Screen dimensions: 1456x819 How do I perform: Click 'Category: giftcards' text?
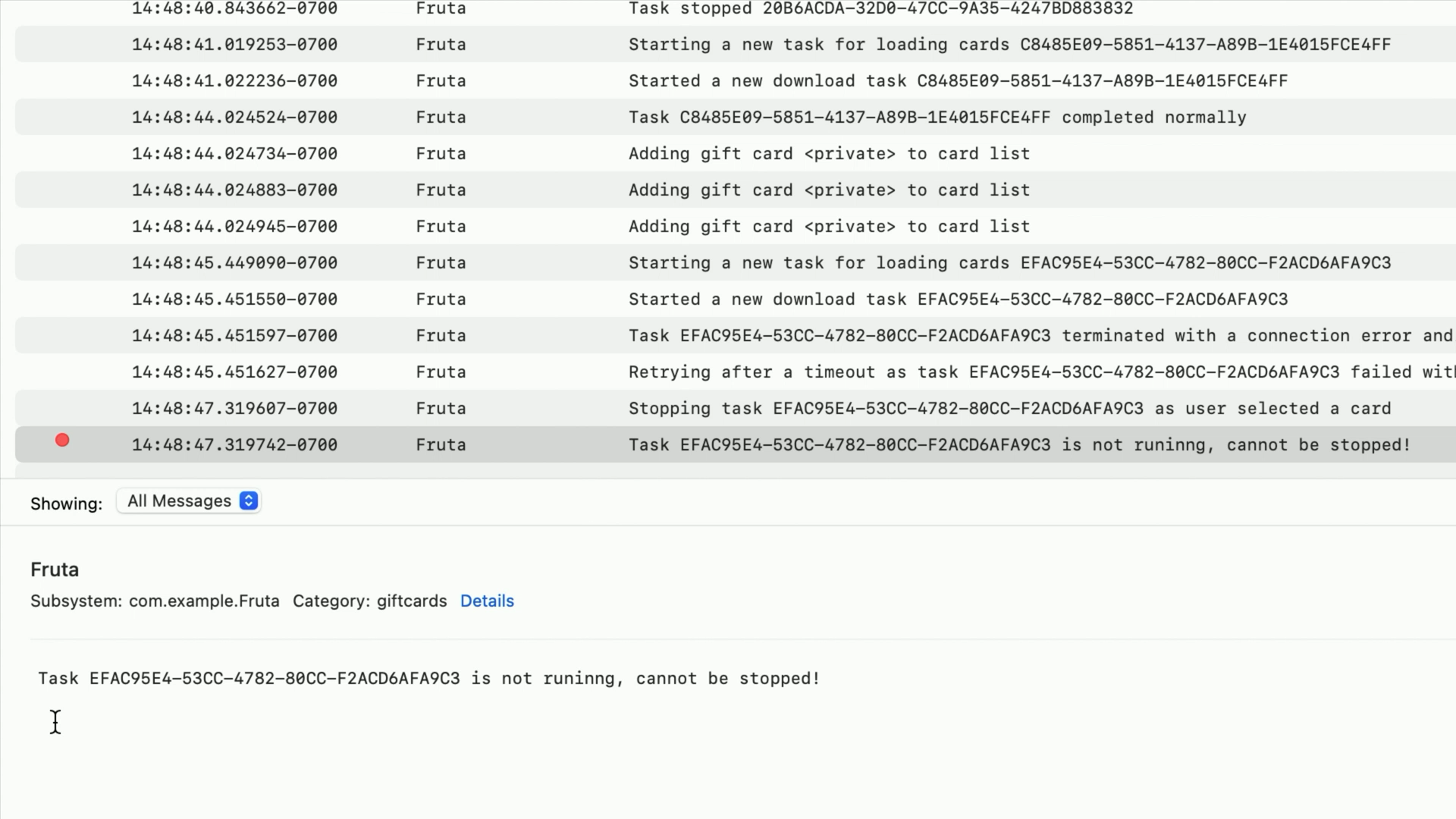(370, 601)
